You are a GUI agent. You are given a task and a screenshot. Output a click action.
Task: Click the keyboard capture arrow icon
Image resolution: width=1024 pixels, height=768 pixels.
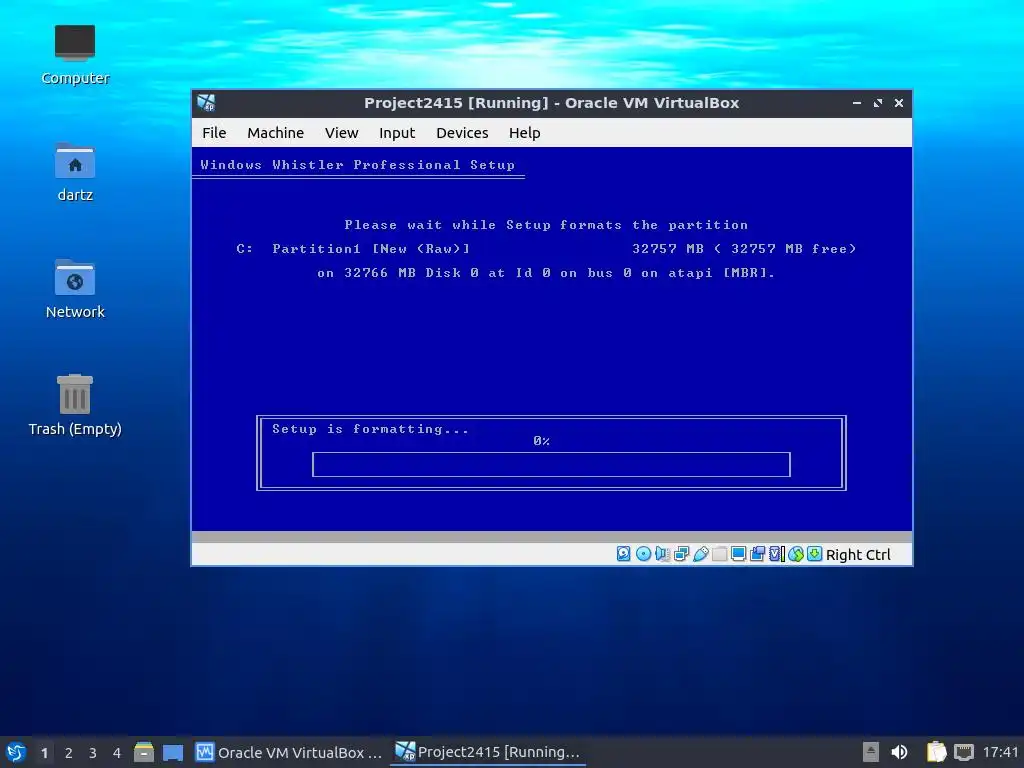[814, 554]
